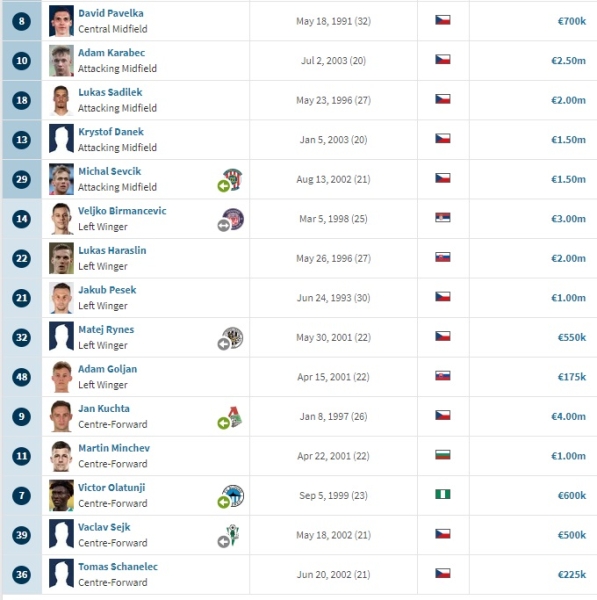
Task: Open Tomas Schanelec's player name link
Action: click(118, 567)
